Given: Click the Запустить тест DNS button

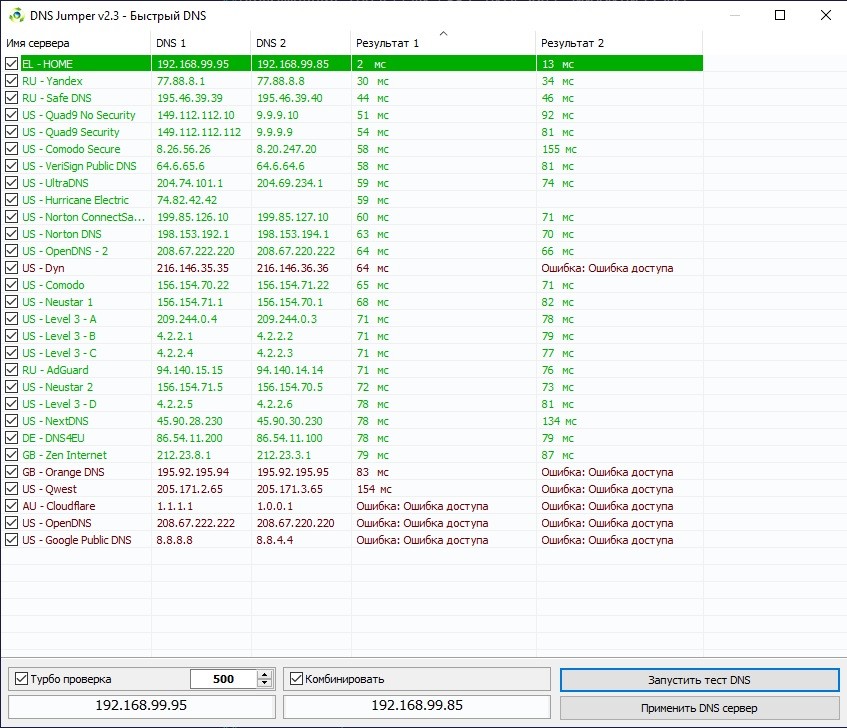Looking at the screenshot, I should tap(700, 680).
